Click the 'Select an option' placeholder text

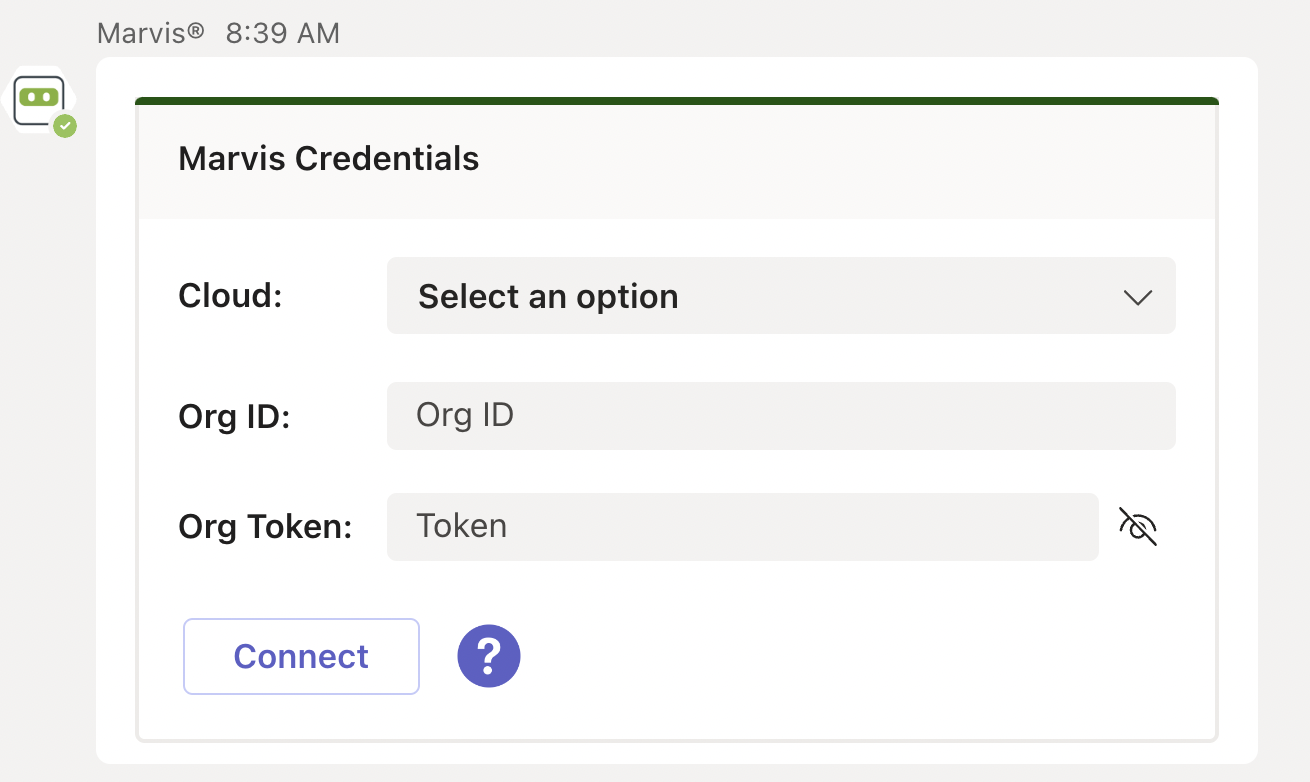tap(548, 297)
